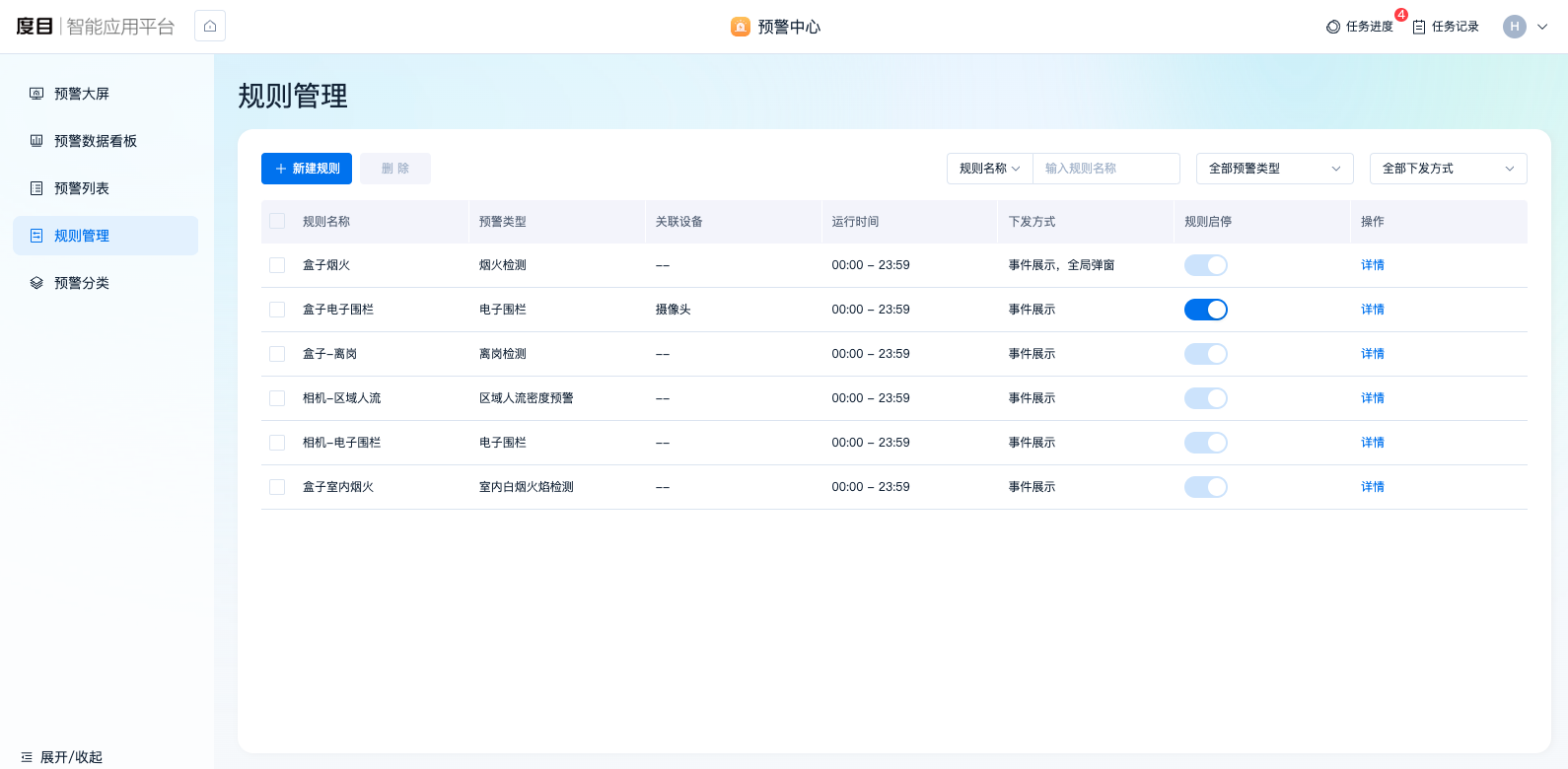Viewport: 1568px width, 769px height.
Task: Click the home icon button
Action: tap(210, 26)
